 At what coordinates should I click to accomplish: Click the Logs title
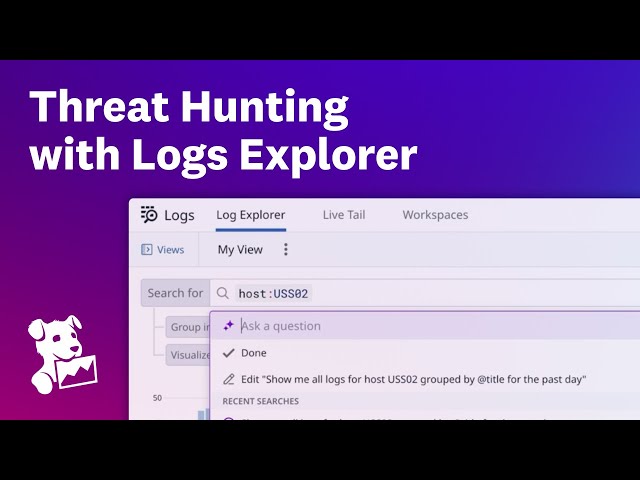[179, 215]
